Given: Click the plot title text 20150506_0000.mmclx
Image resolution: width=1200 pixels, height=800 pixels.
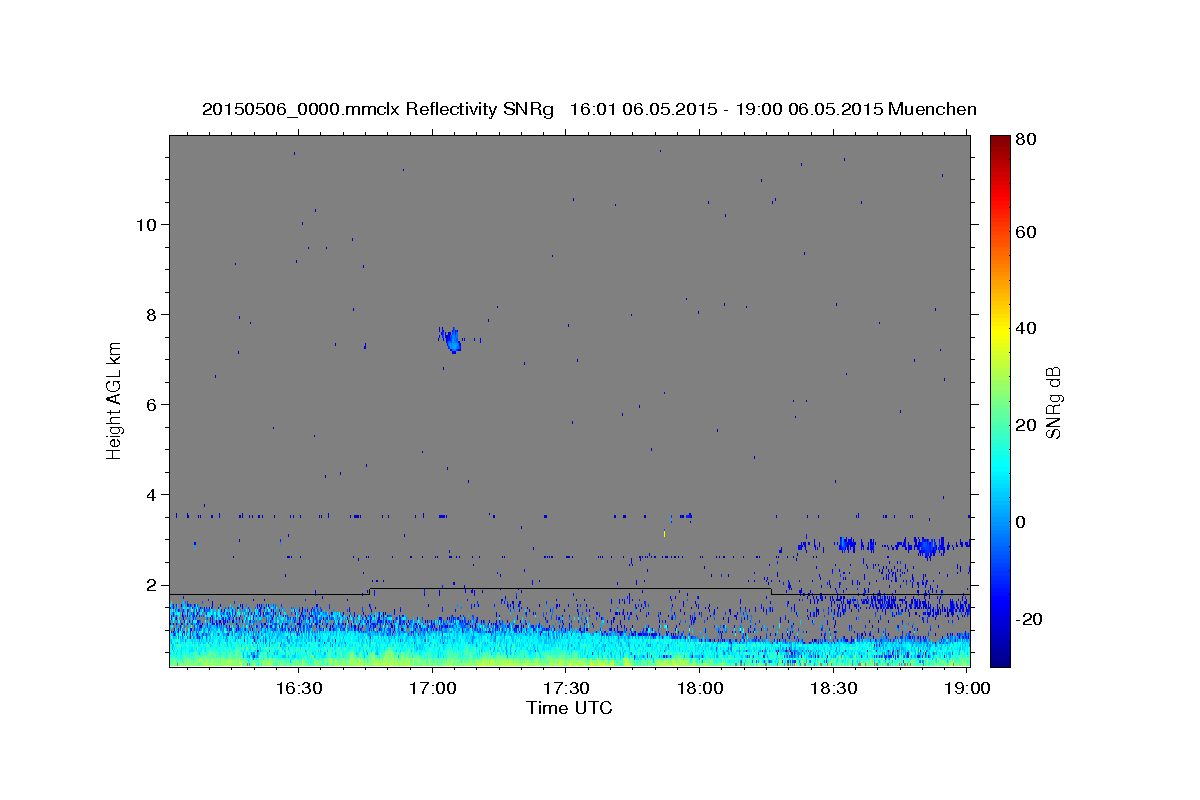Looking at the screenshot, I should tap(301, 109).
